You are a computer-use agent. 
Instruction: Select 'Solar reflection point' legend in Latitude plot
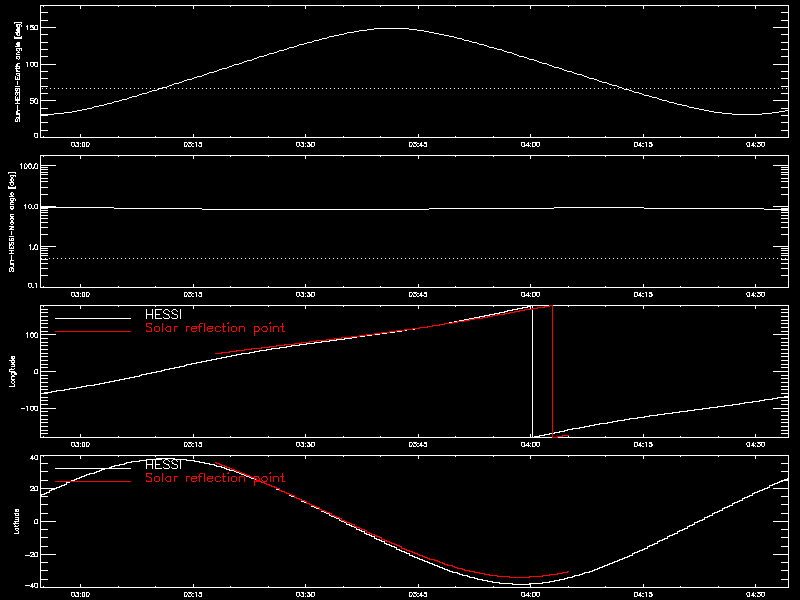[x=215, y=478]
